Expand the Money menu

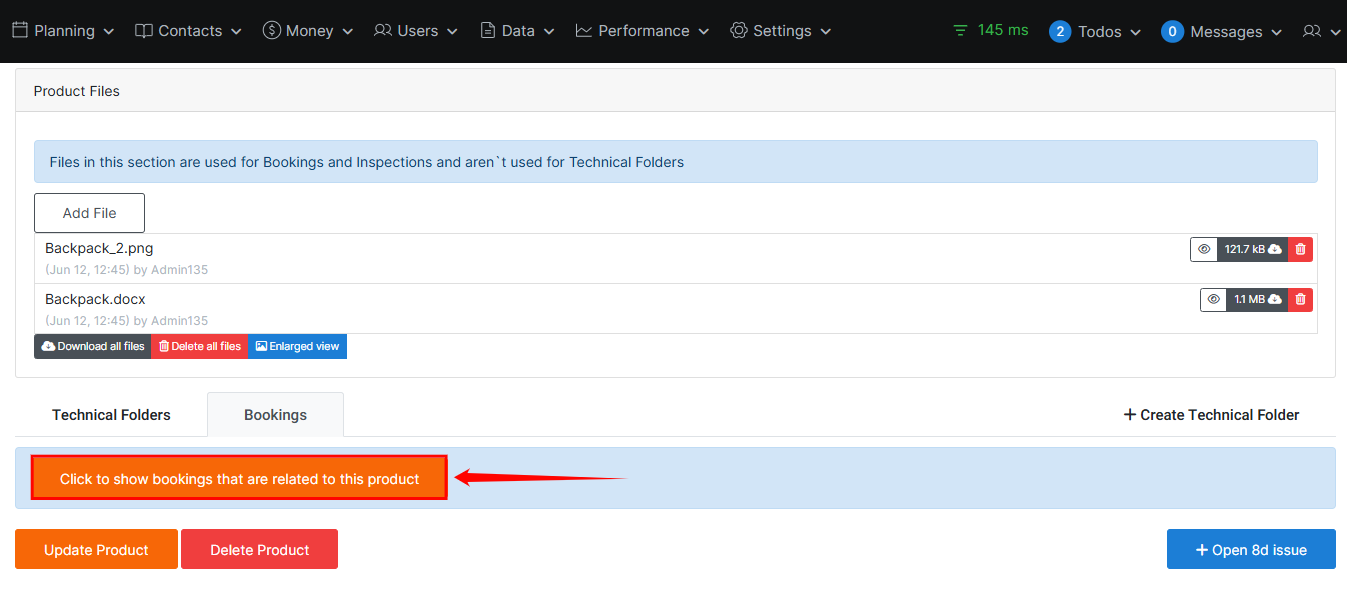(308, 31)
